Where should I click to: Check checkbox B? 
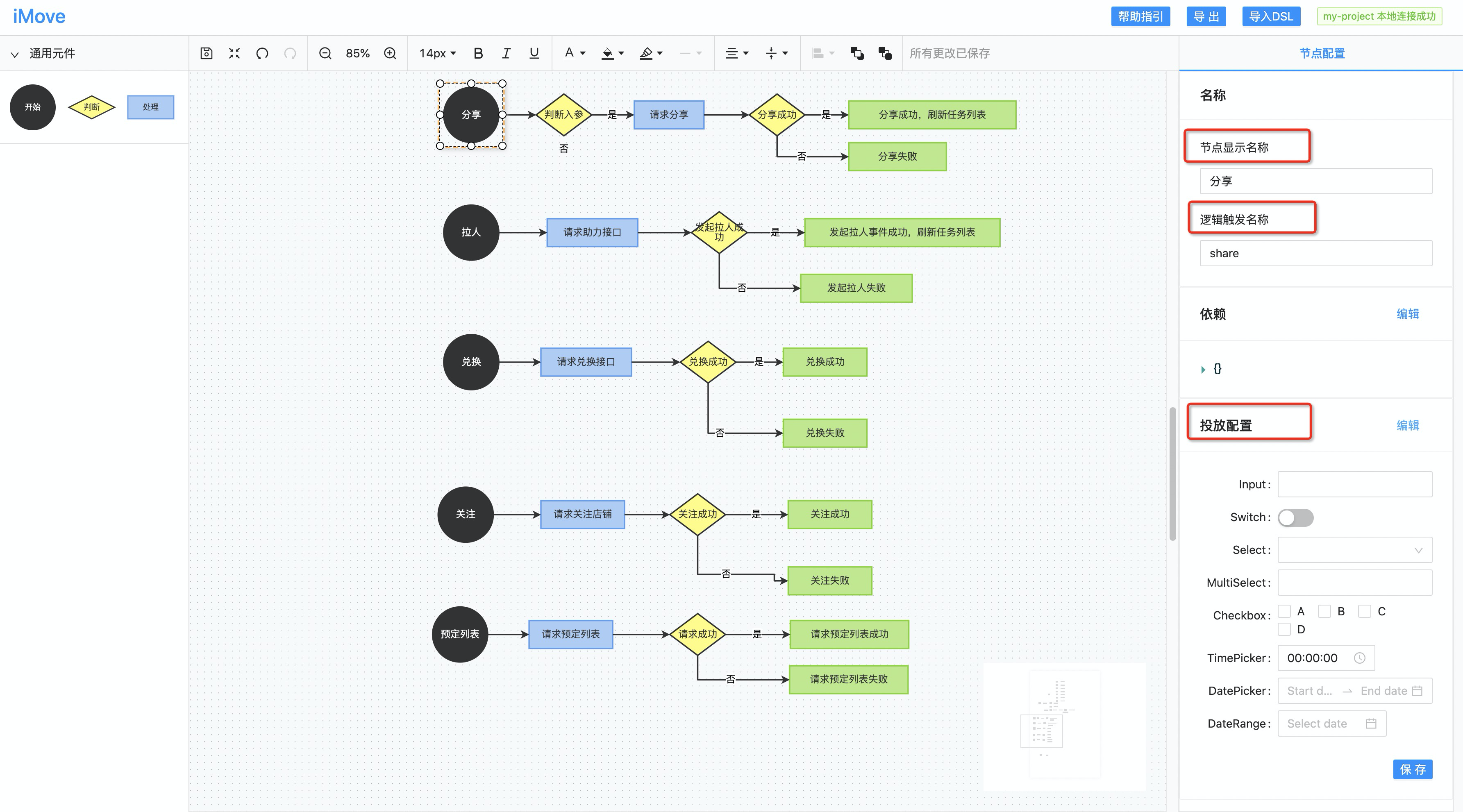point(1324,611)
